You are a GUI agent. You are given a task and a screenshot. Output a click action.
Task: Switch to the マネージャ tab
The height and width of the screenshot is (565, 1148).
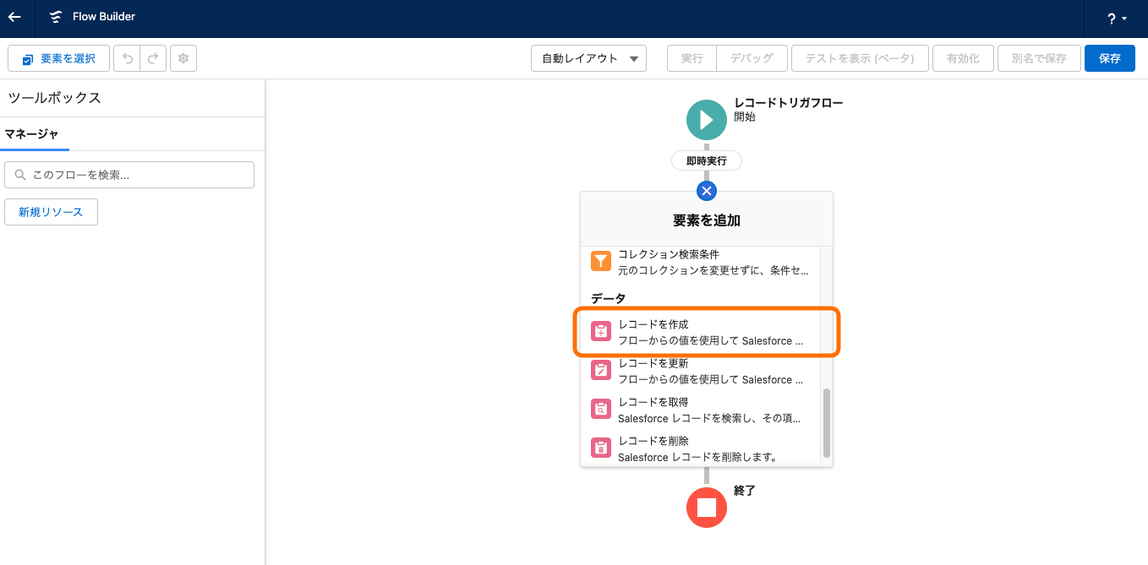point(31,134)
